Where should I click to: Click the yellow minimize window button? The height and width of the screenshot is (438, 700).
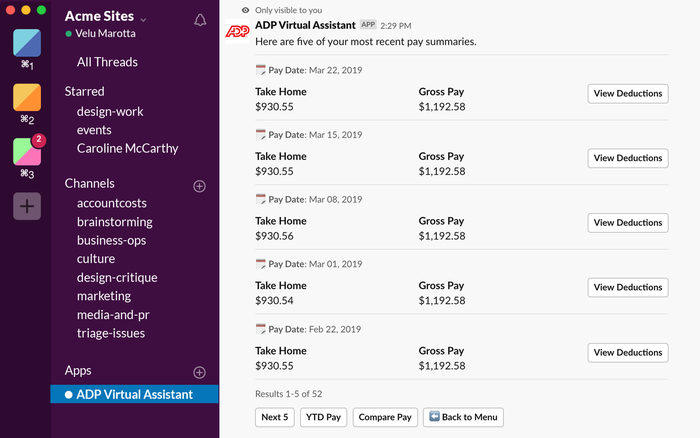pyautogui.click(x=26, y=10)
